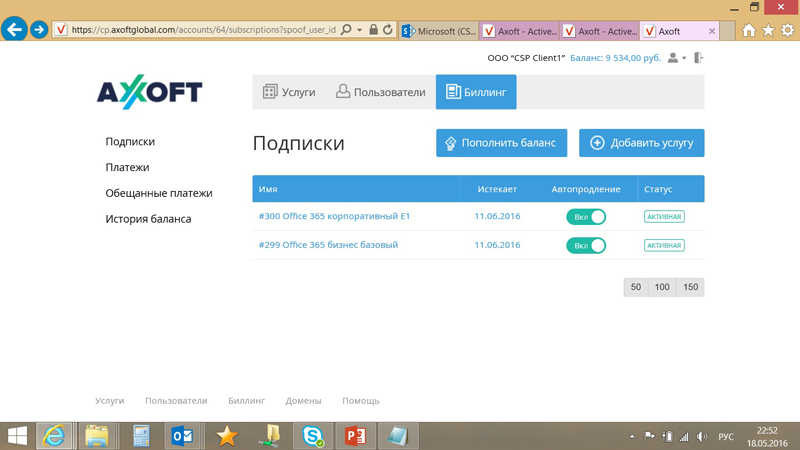Select Платежи in the sidebar
The image size is (800, 450).
[x=127, y=167]
